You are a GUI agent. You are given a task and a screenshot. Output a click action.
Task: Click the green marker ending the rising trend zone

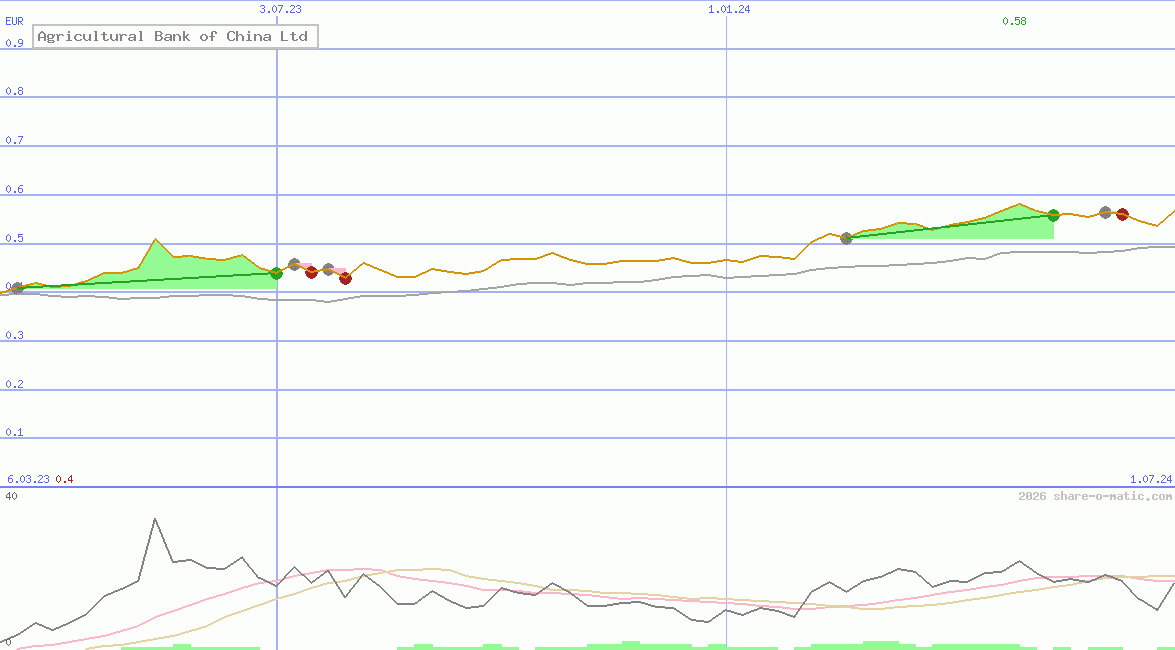pos(1052,214)
